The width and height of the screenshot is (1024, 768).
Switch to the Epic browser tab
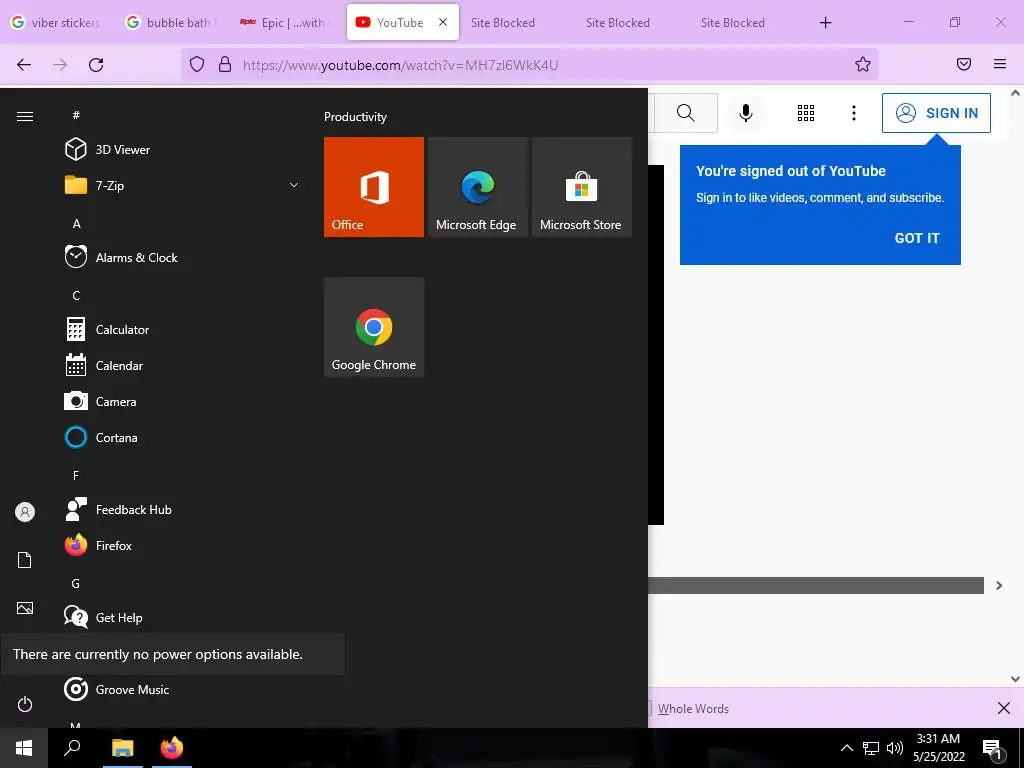pos(286,22)
